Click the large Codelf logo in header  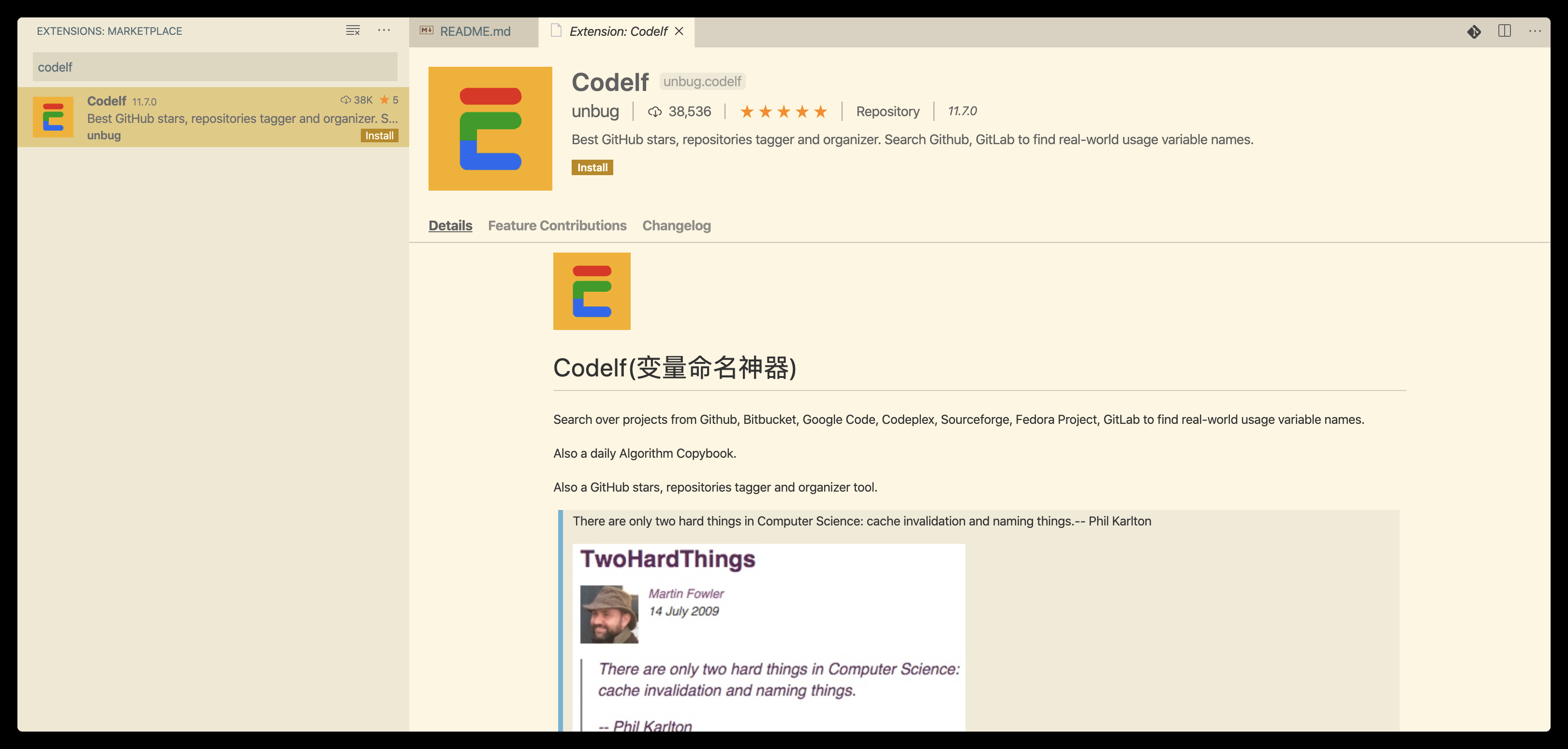tap(490, 129)
